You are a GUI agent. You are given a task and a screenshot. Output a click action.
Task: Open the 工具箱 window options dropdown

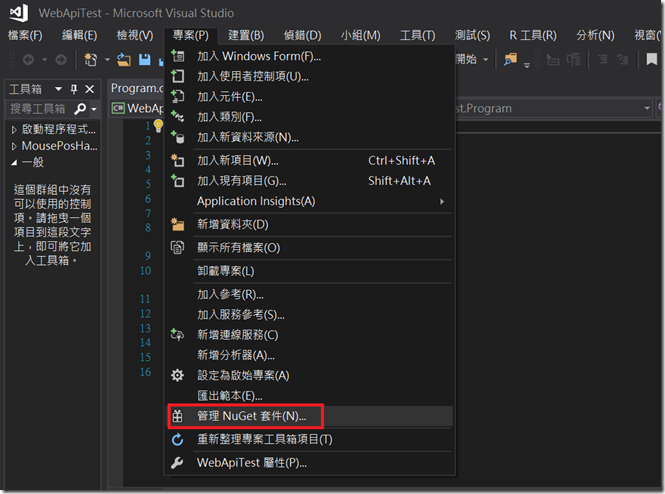point(59,89)
